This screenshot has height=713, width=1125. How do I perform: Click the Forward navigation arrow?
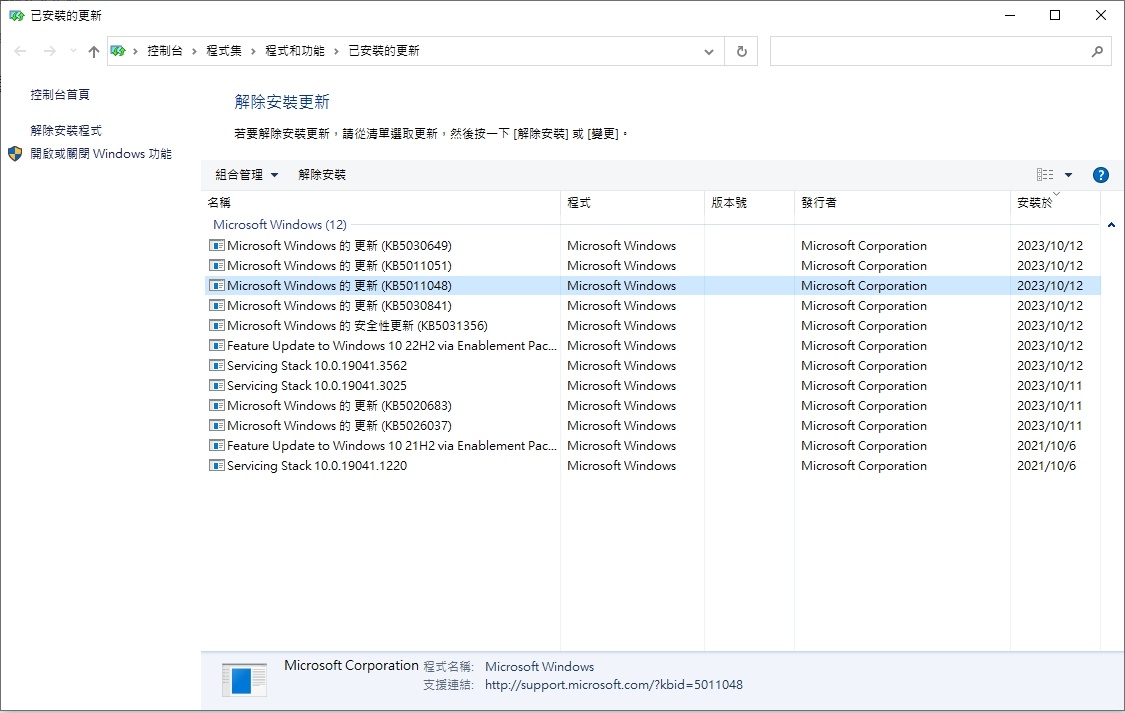pyautogui.click(x=50, y=51)
